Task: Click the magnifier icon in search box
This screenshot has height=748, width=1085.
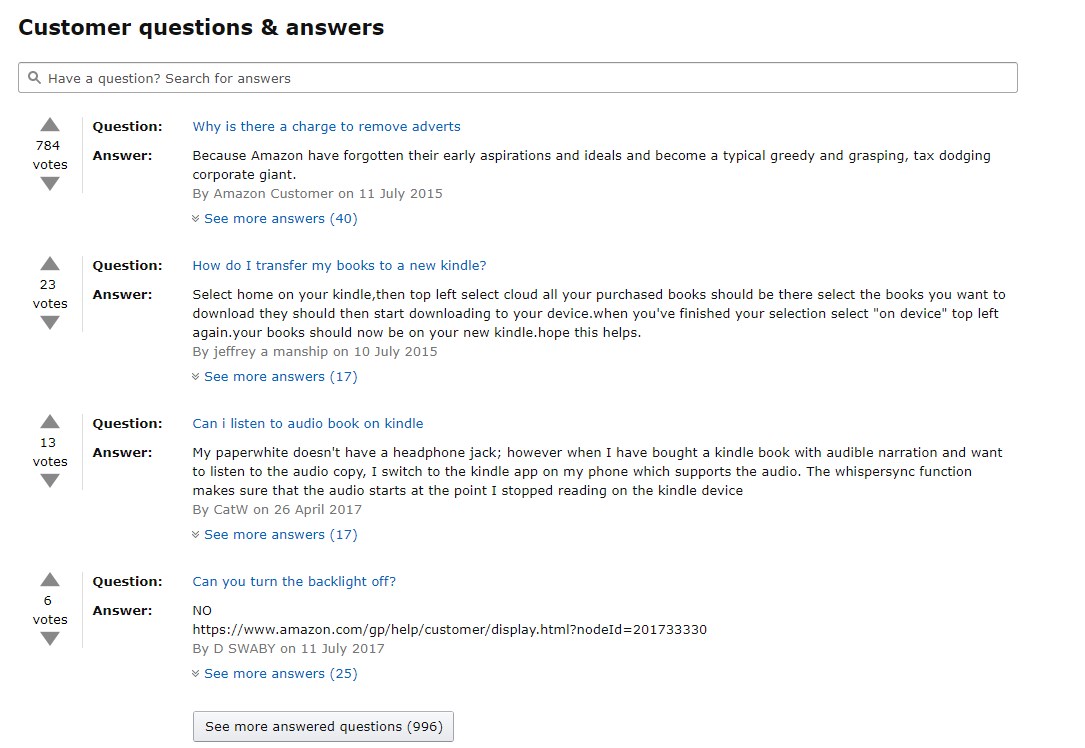Action: point(35,78)
